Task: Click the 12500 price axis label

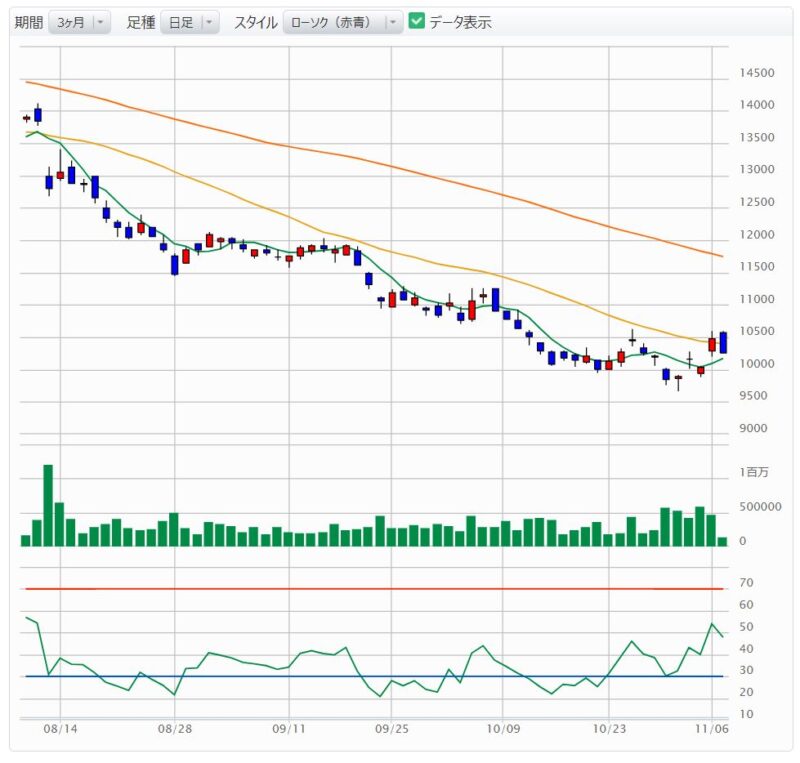Action: click(x=757, y=202)
